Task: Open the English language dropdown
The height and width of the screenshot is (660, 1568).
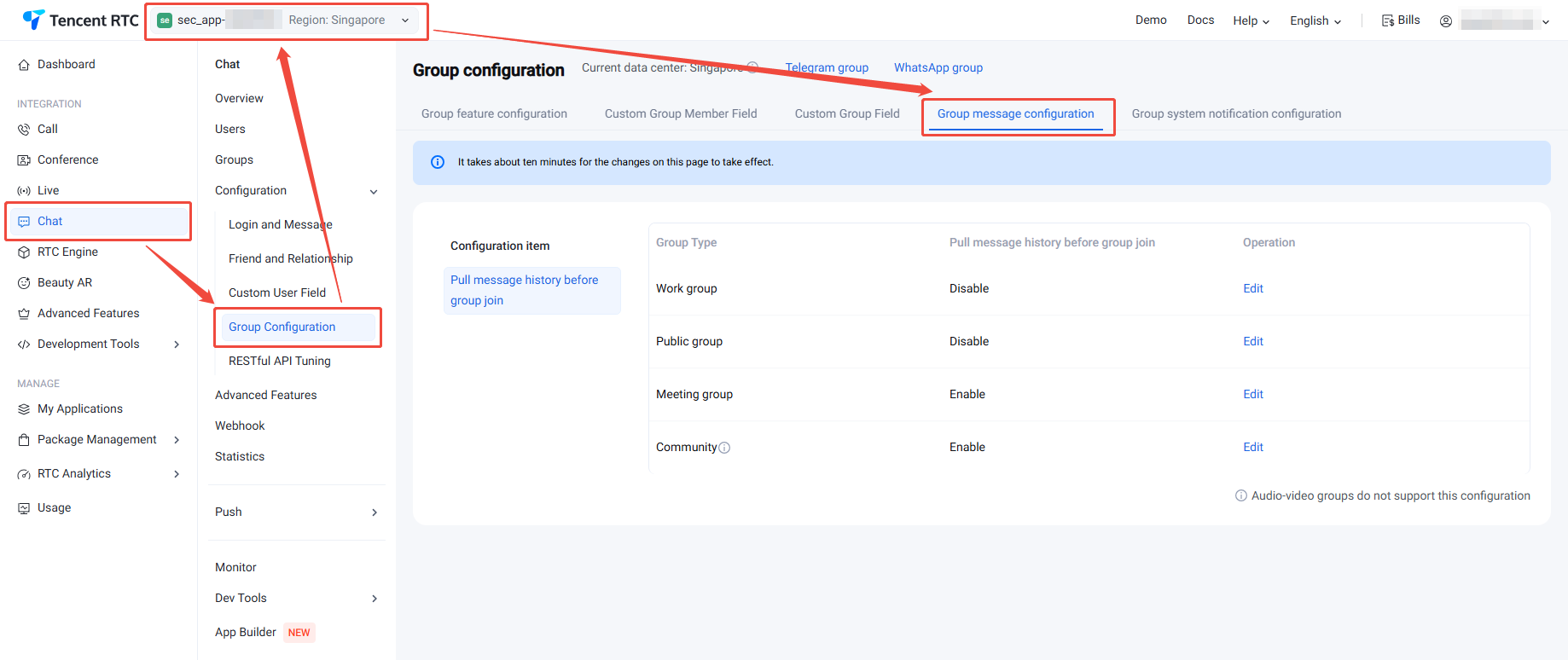Action: [x=1315, y=20]
